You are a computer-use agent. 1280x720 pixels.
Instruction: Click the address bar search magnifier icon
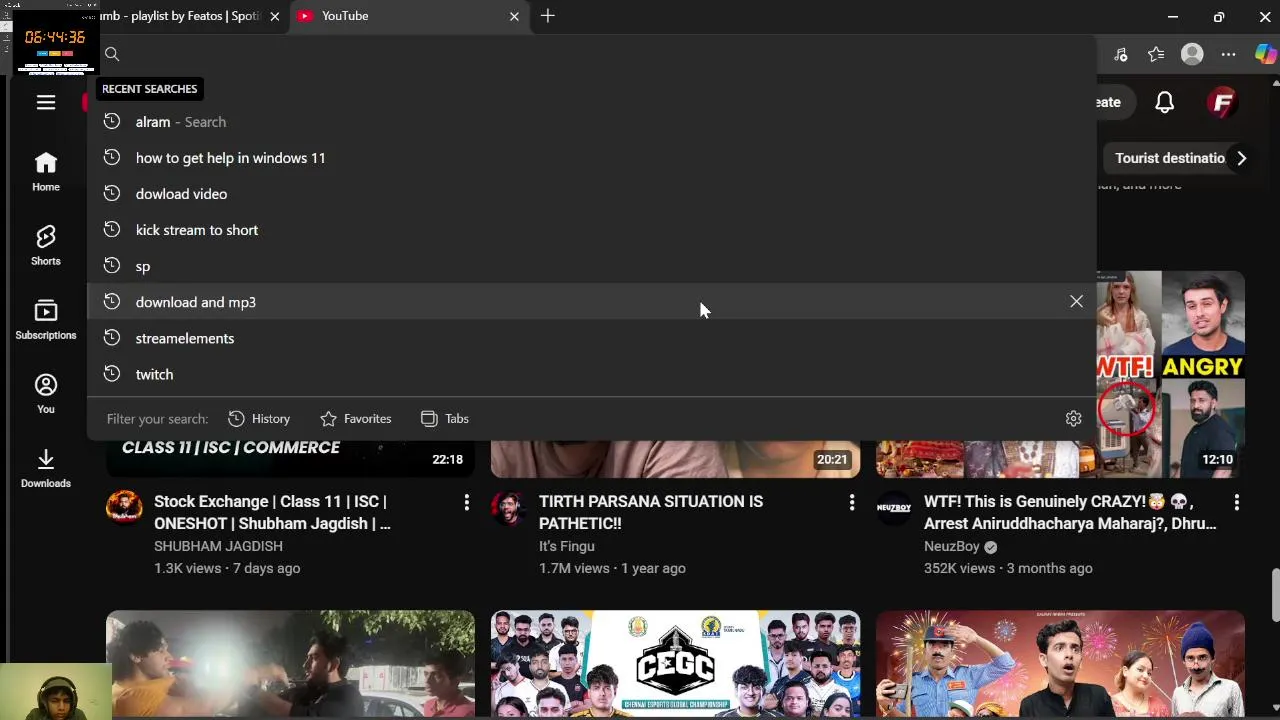[x=112, y=54]
